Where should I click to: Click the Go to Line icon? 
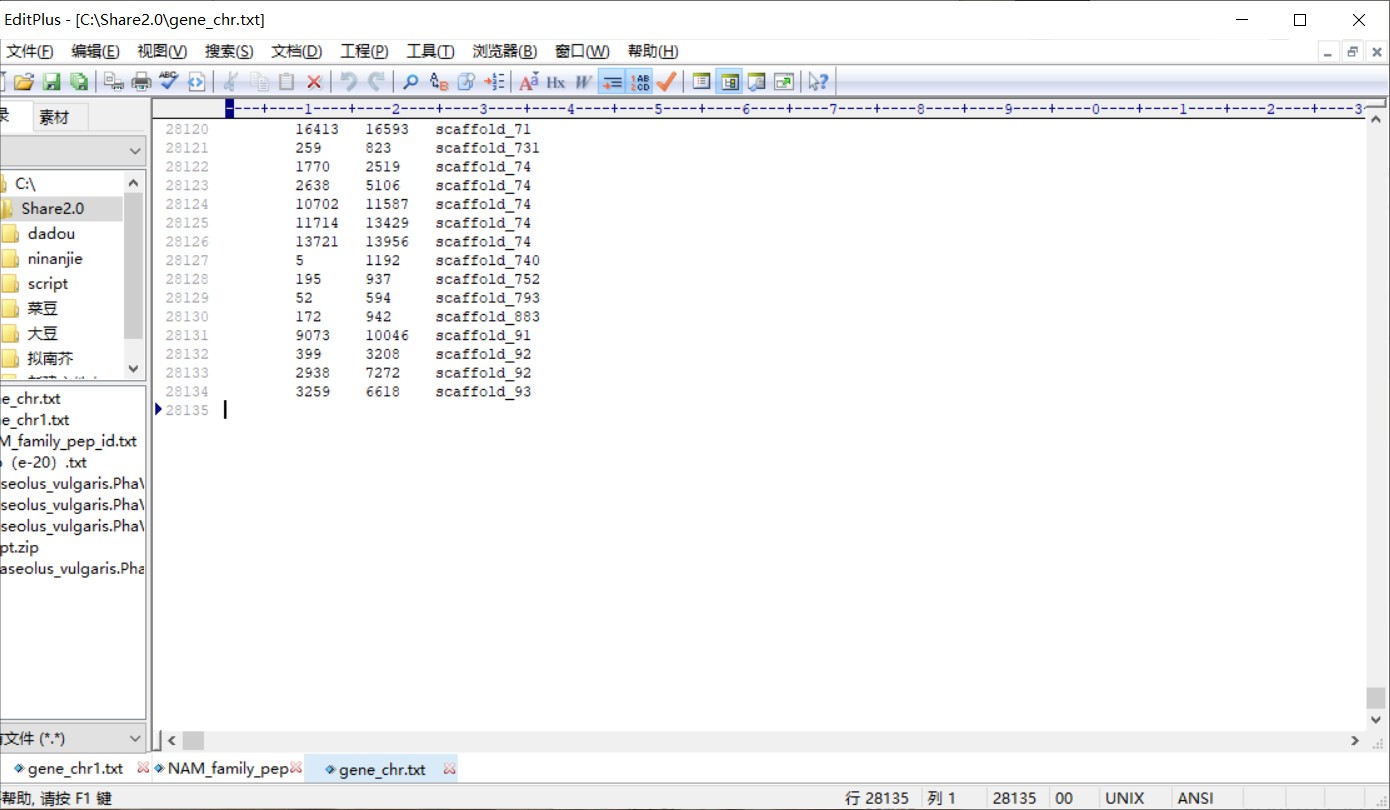[x=494, y=82]
